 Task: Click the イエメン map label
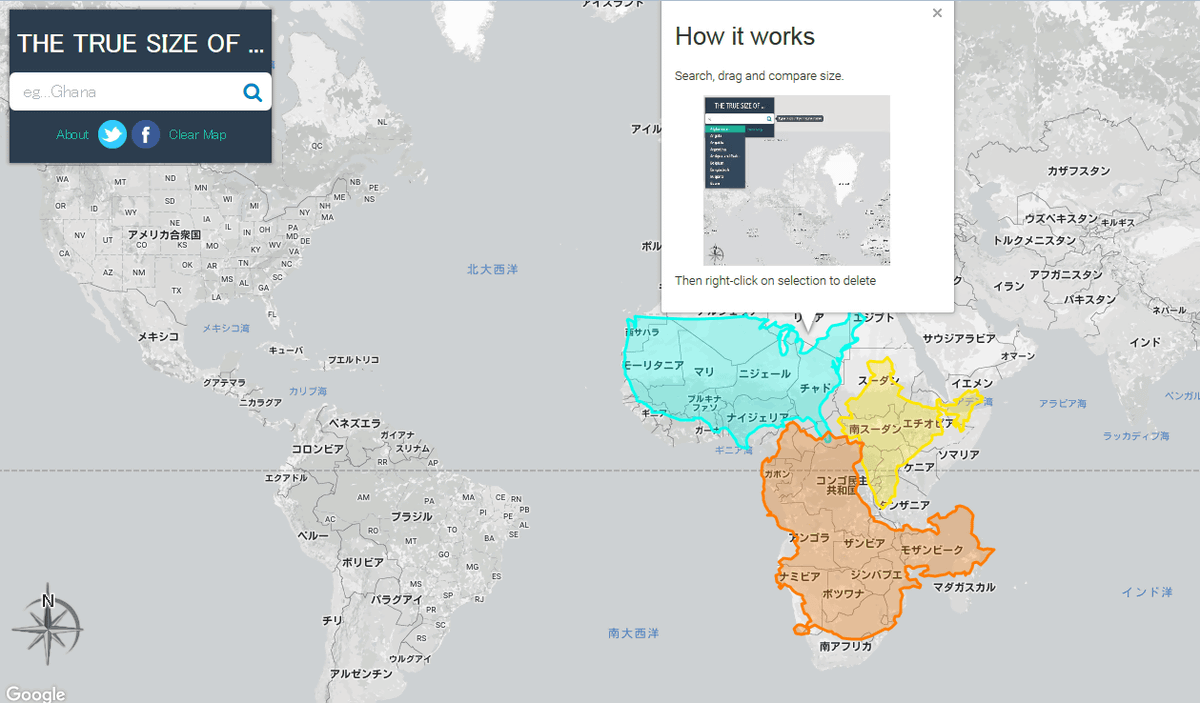click(972, 383)
